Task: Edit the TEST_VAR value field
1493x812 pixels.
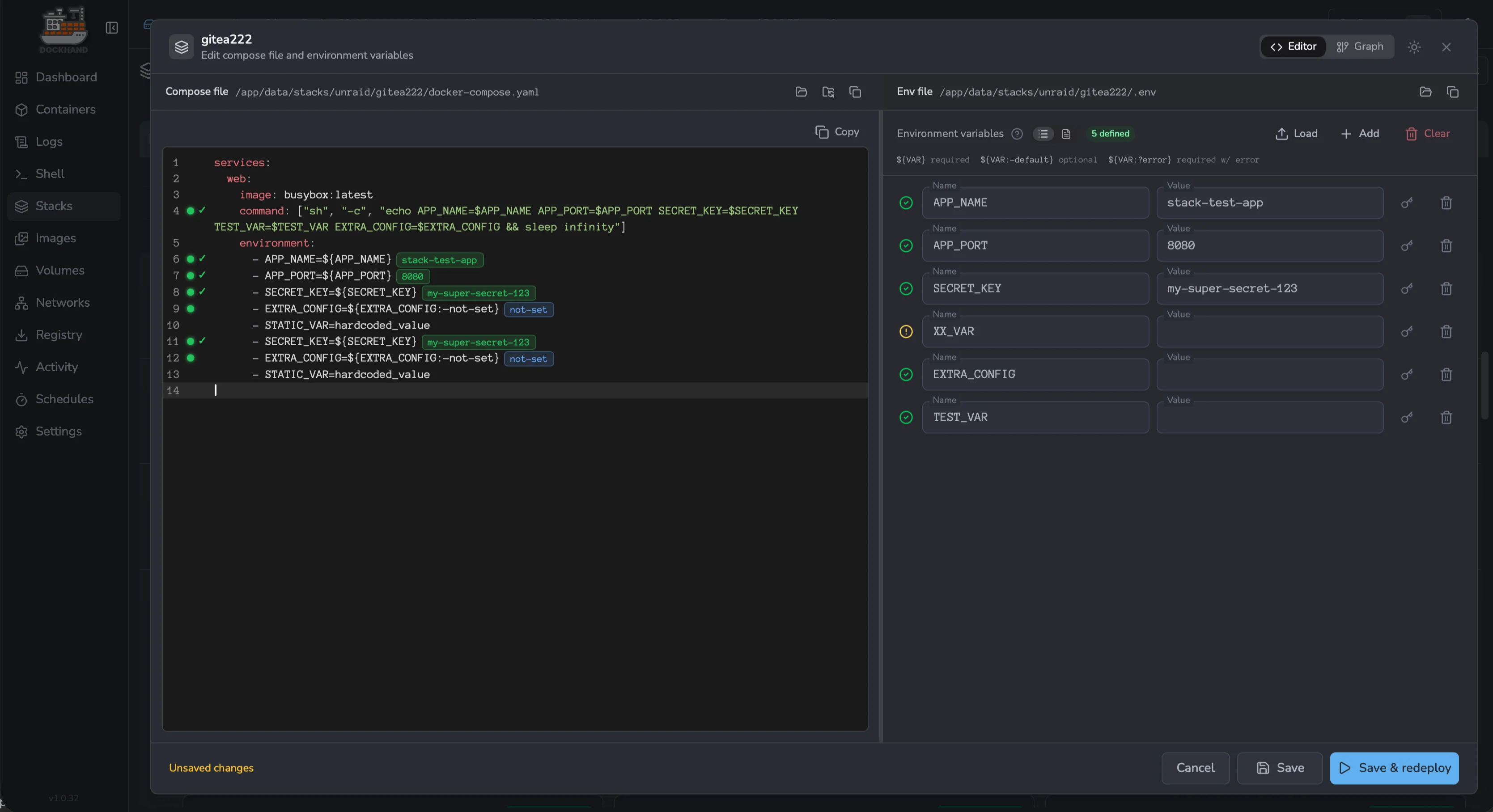Action: click(x=1270, y=417)
